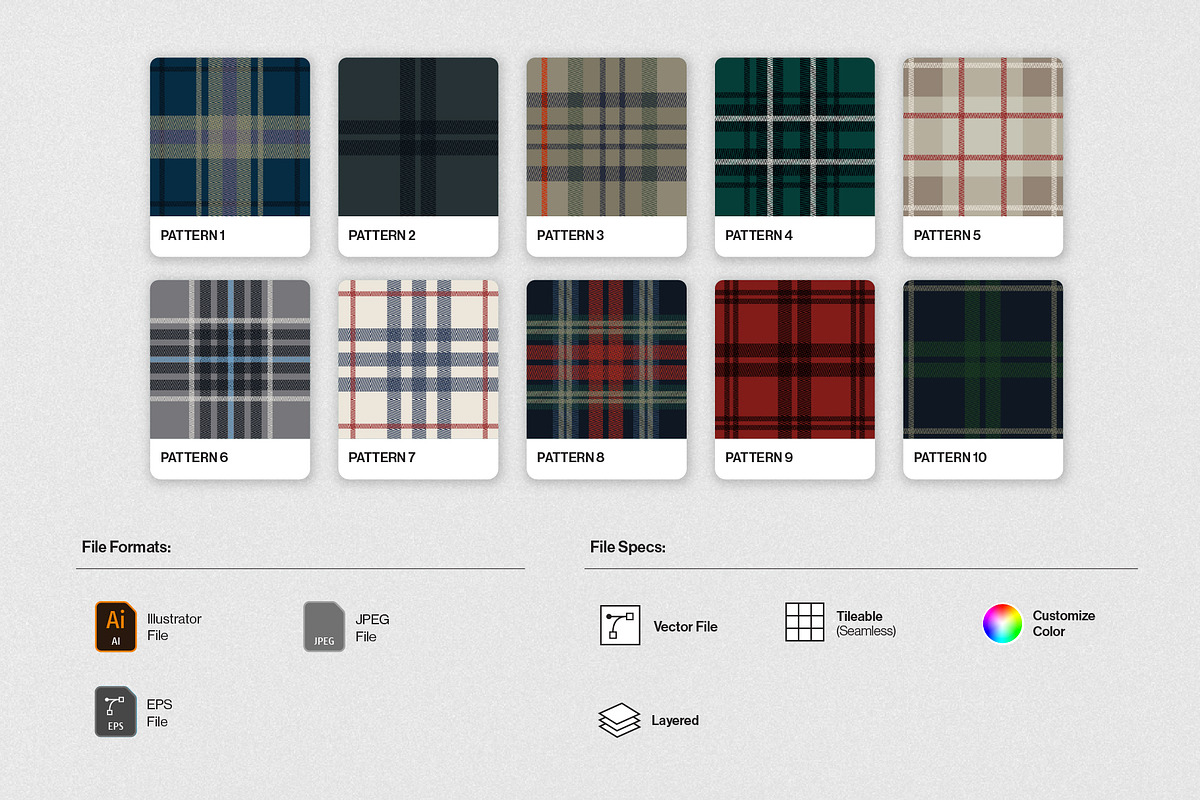Click the Layered stack icon
Image resolution: width=1200 pixels, height=800 pixels.
(x=620, y=719)
